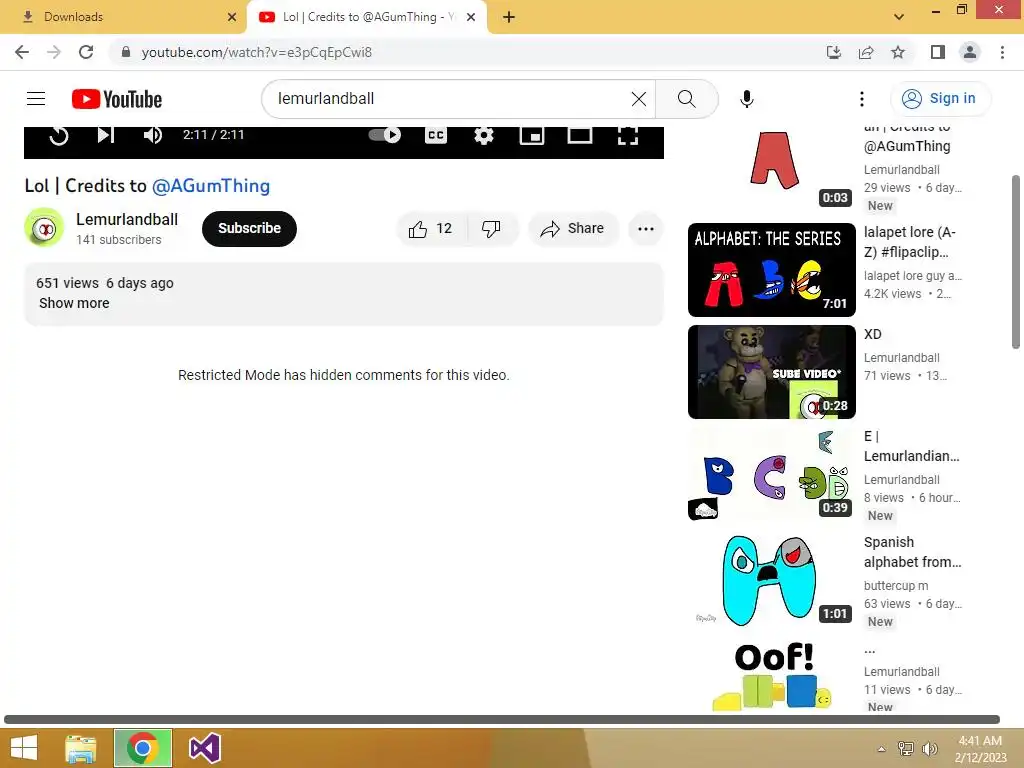Search with your voice microphone

tap(746, 99)
